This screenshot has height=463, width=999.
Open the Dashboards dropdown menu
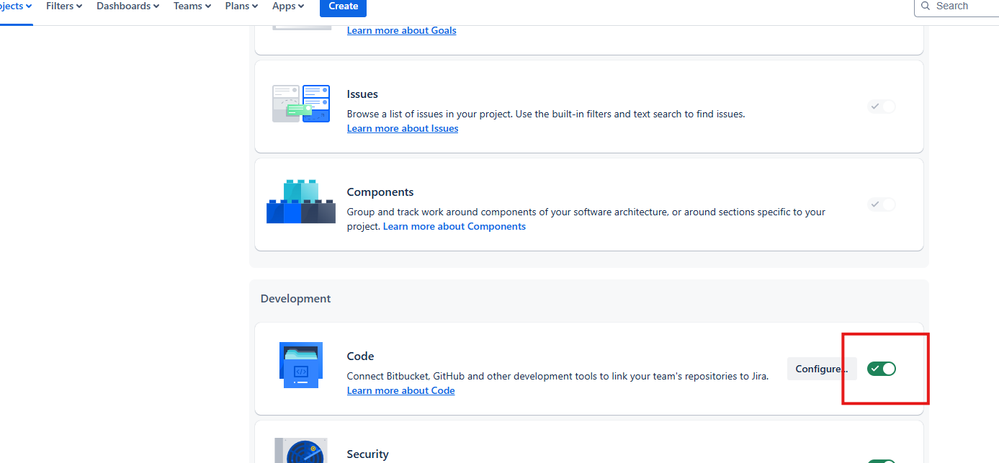click(127, 6)
